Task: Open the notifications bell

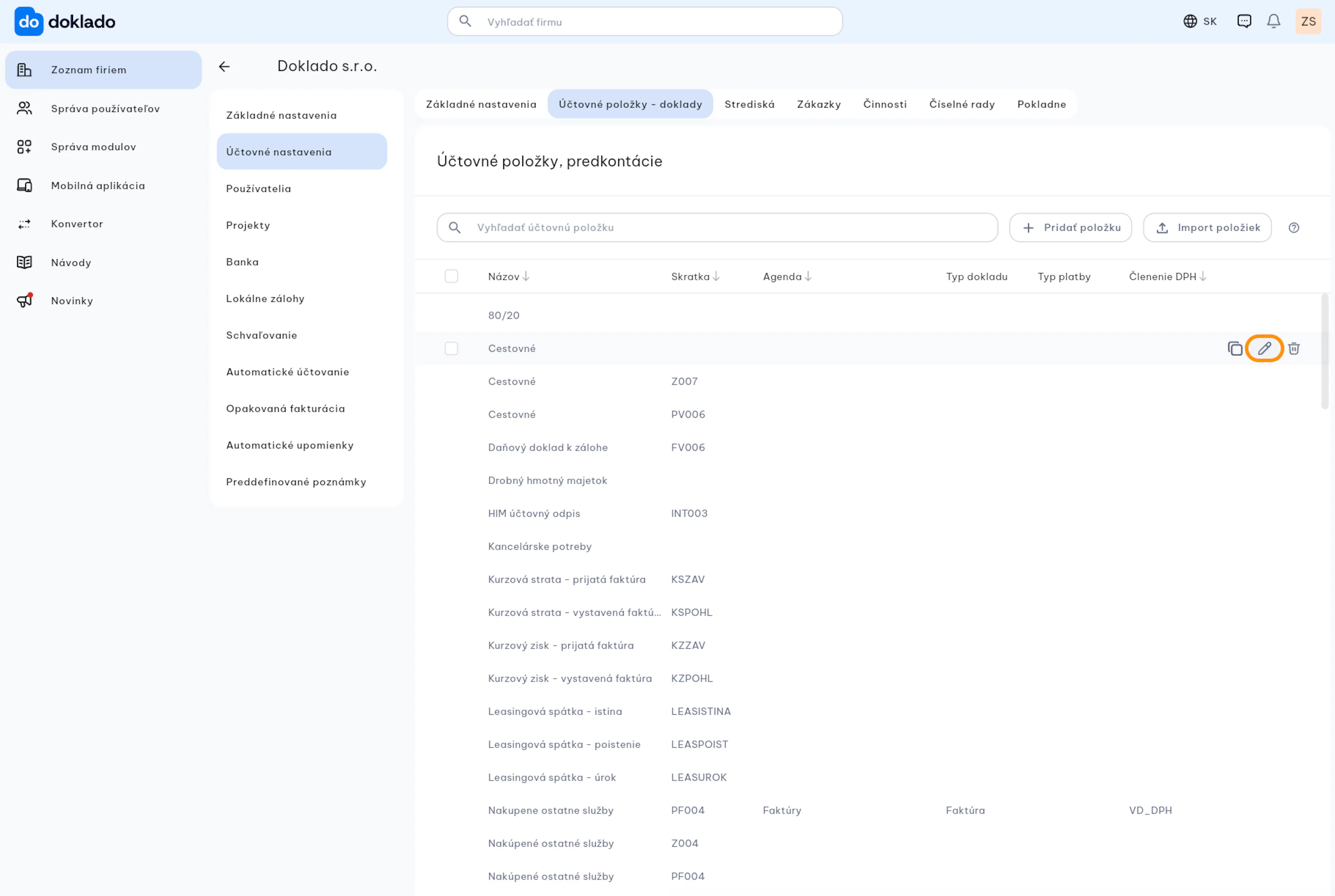Action: pyautogui.click(x=1273, y=21)
